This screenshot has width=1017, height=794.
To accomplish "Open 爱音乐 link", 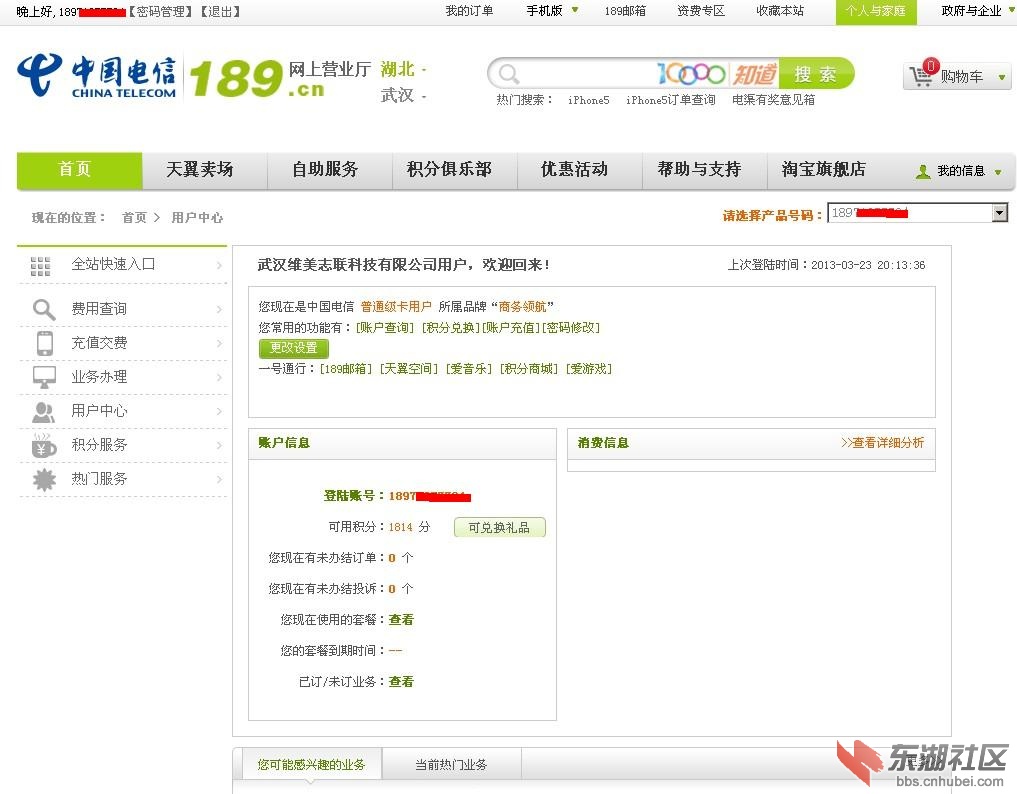I will 469,369.
